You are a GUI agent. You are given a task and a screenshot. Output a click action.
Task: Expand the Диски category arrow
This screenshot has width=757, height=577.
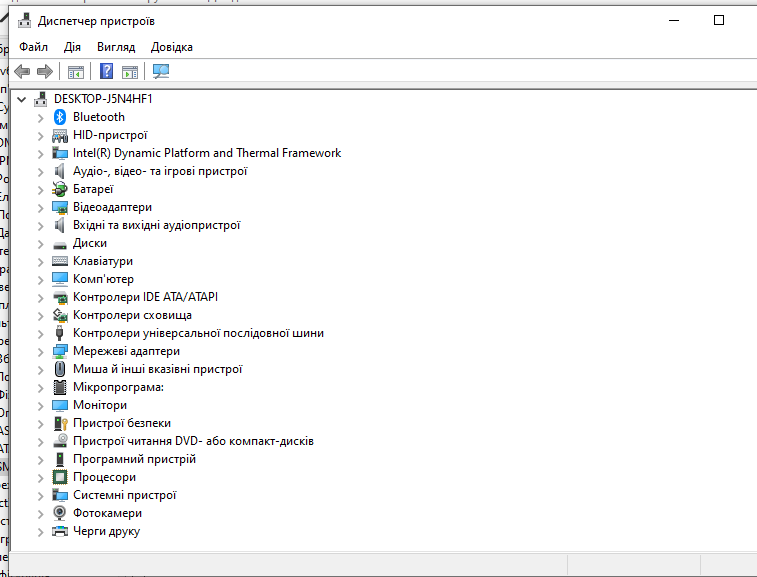41,244
